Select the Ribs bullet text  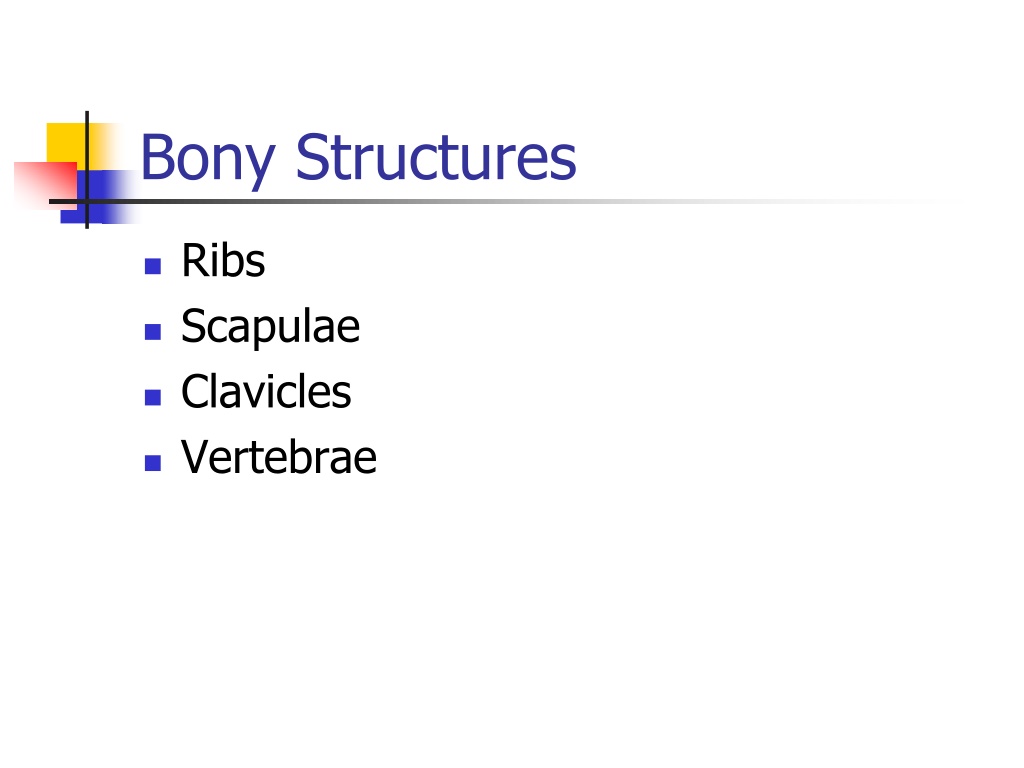click(x=223, y=261)
